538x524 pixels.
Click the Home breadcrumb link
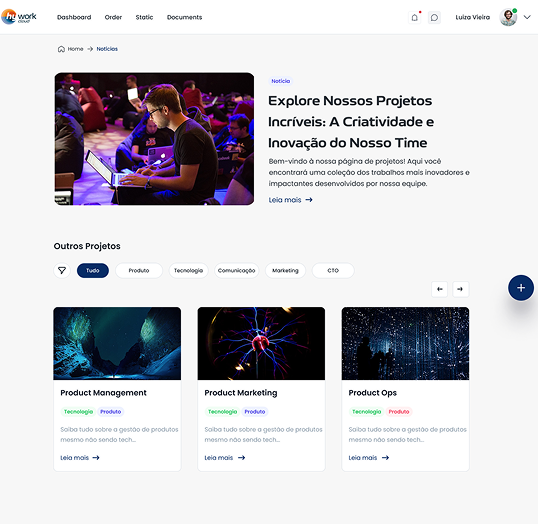coord(75,49)
